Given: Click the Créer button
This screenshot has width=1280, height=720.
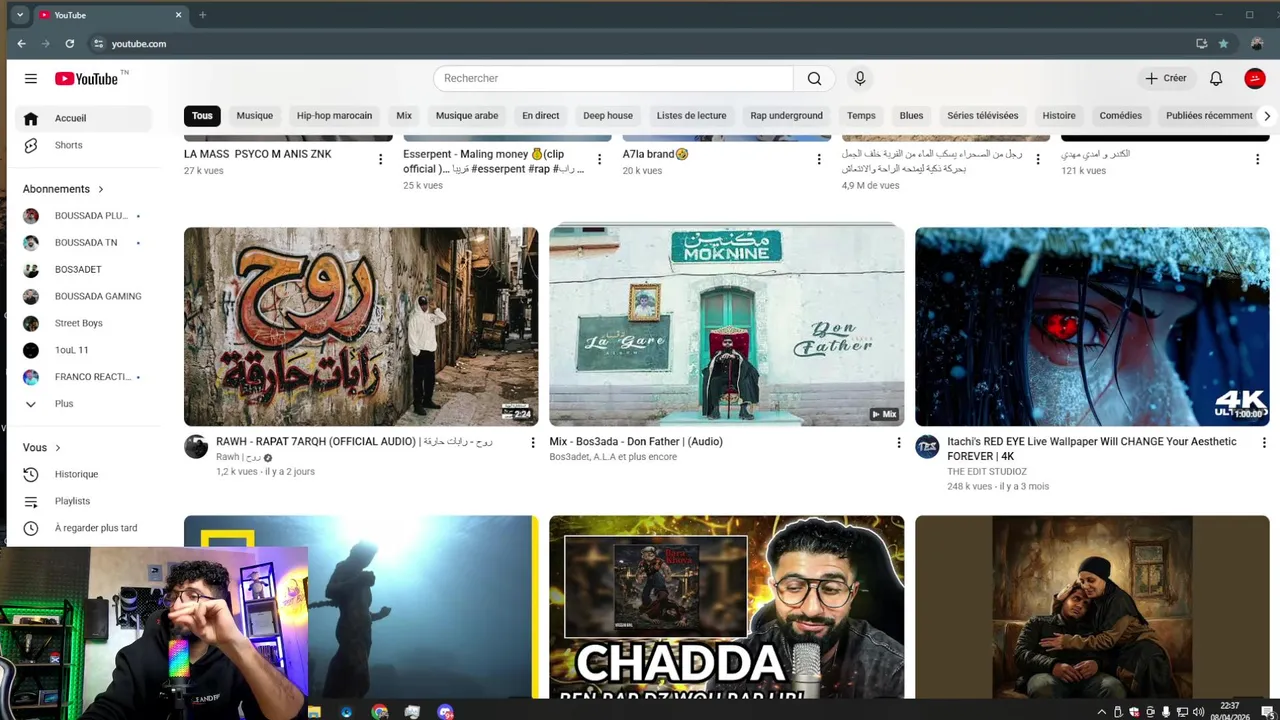Looking at the screenshot, I should pyautogui.click(x=1166, y=78).
